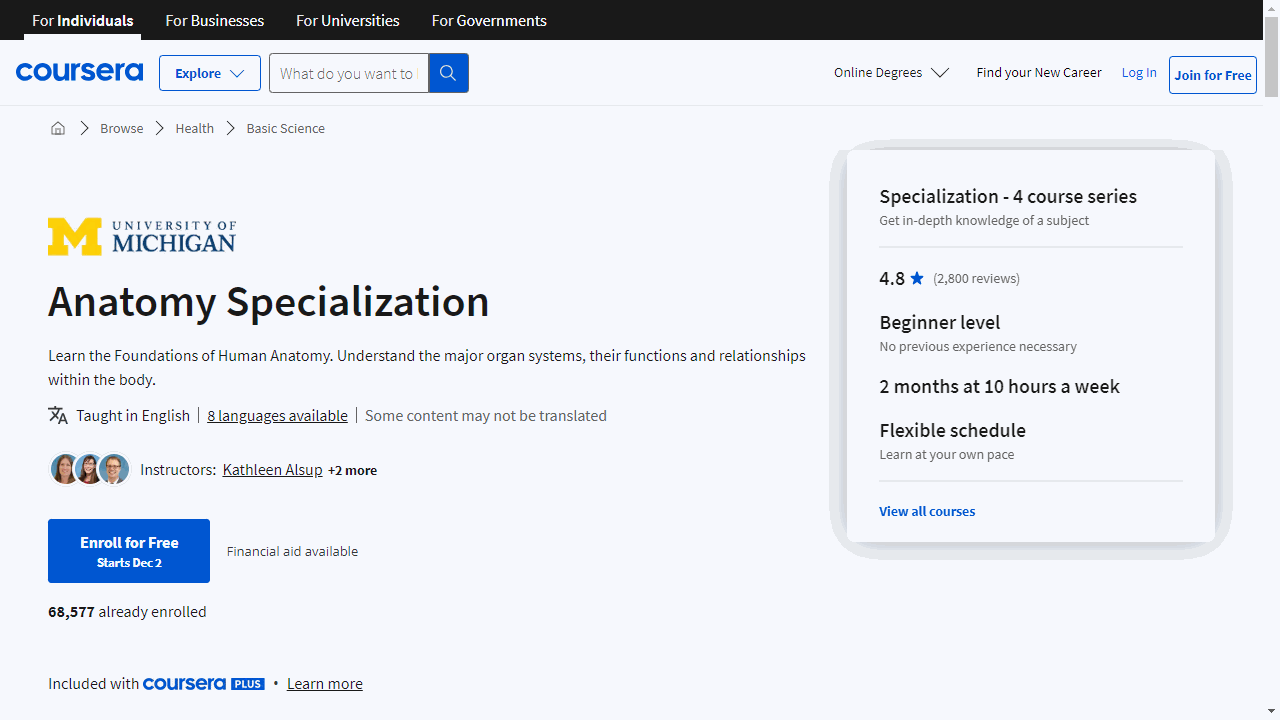This screenshot has width=1280, height=720.
Task: Click View all courses link
Action: pyautogui.click(x=927, y=511)
